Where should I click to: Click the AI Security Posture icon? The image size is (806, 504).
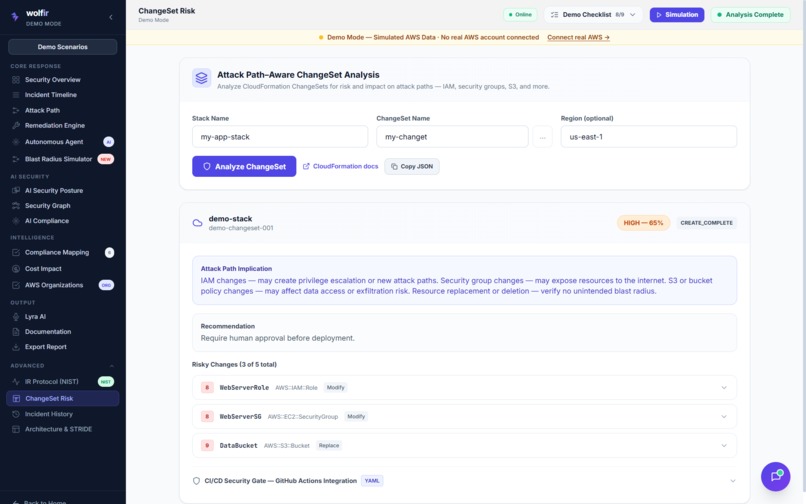(16, 190)
